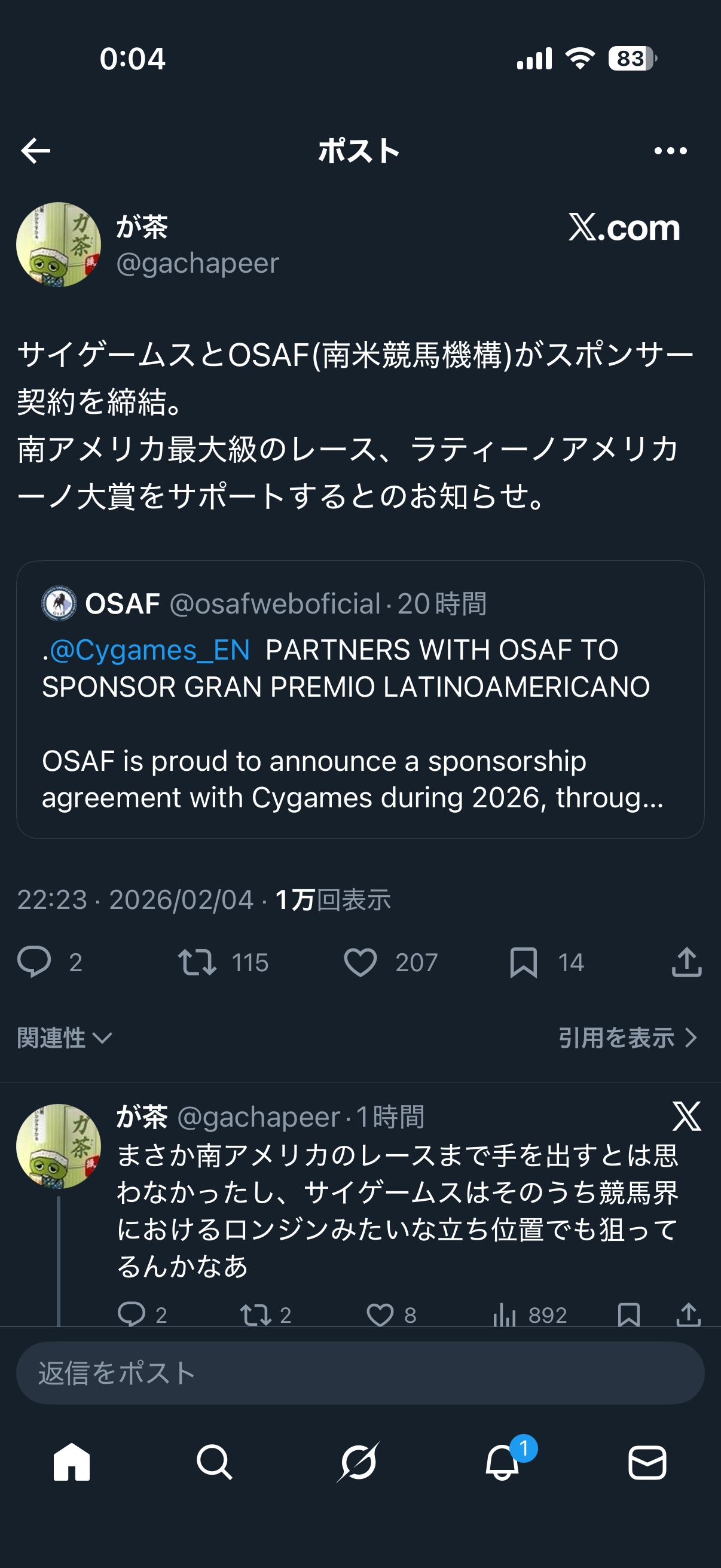Open the Grok tab icon
The image size is (721, 1568).
(359, 1462)
